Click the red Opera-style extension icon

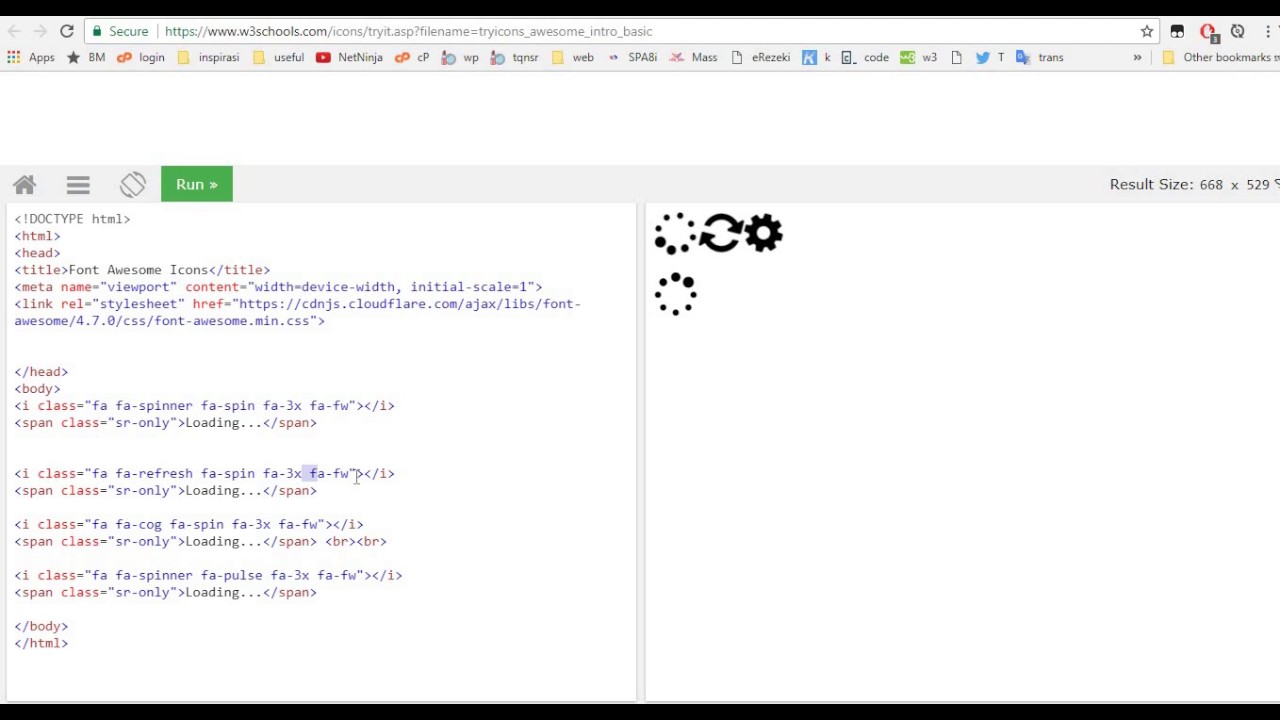click(1207, 31)
